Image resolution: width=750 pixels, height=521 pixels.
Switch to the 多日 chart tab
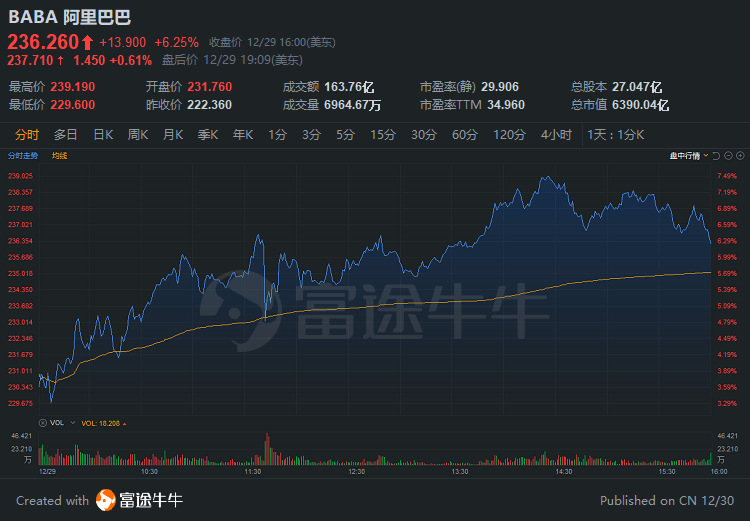coord(66,135)
